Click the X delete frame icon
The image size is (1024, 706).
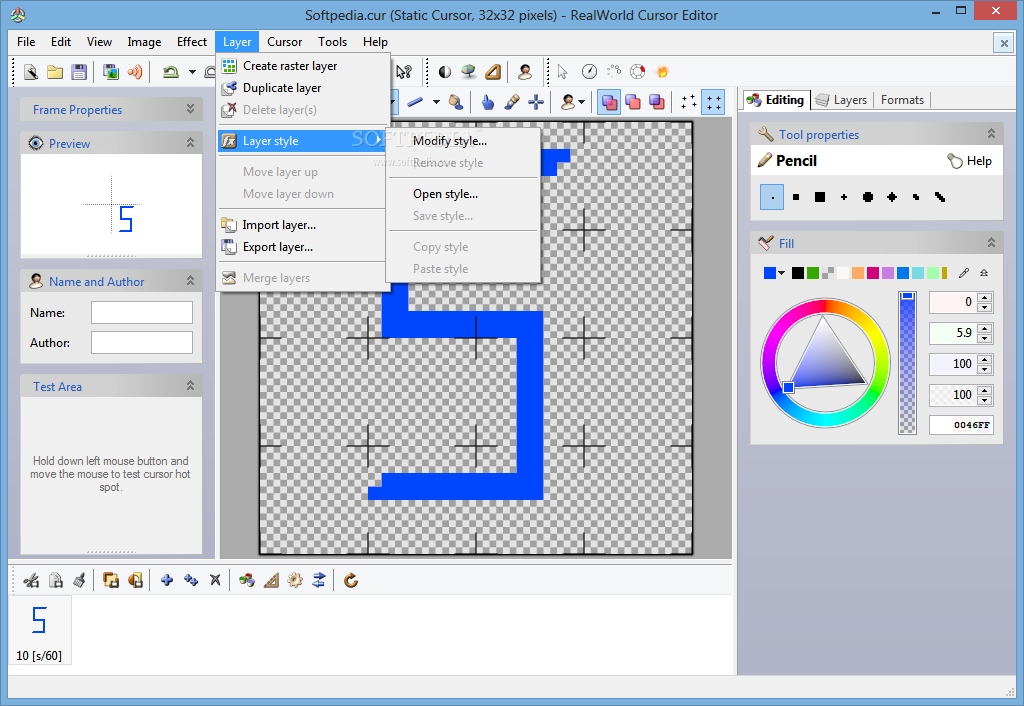[x=215, y=580]
